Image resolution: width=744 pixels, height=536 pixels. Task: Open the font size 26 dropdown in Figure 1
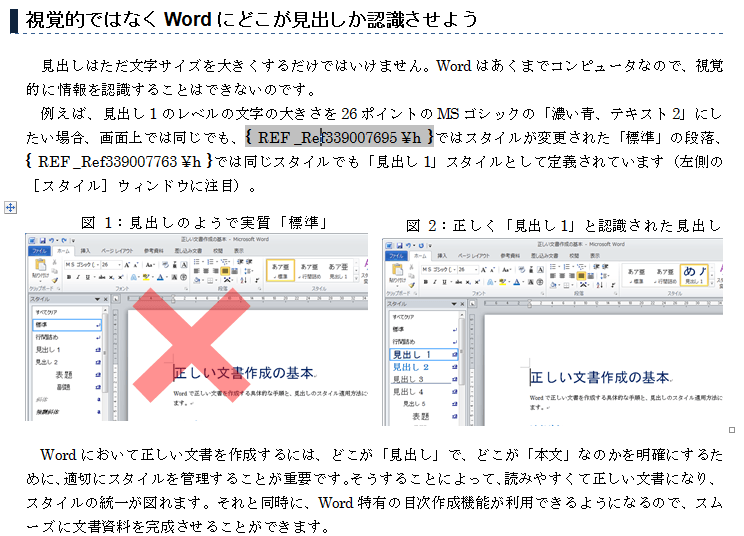119,265
